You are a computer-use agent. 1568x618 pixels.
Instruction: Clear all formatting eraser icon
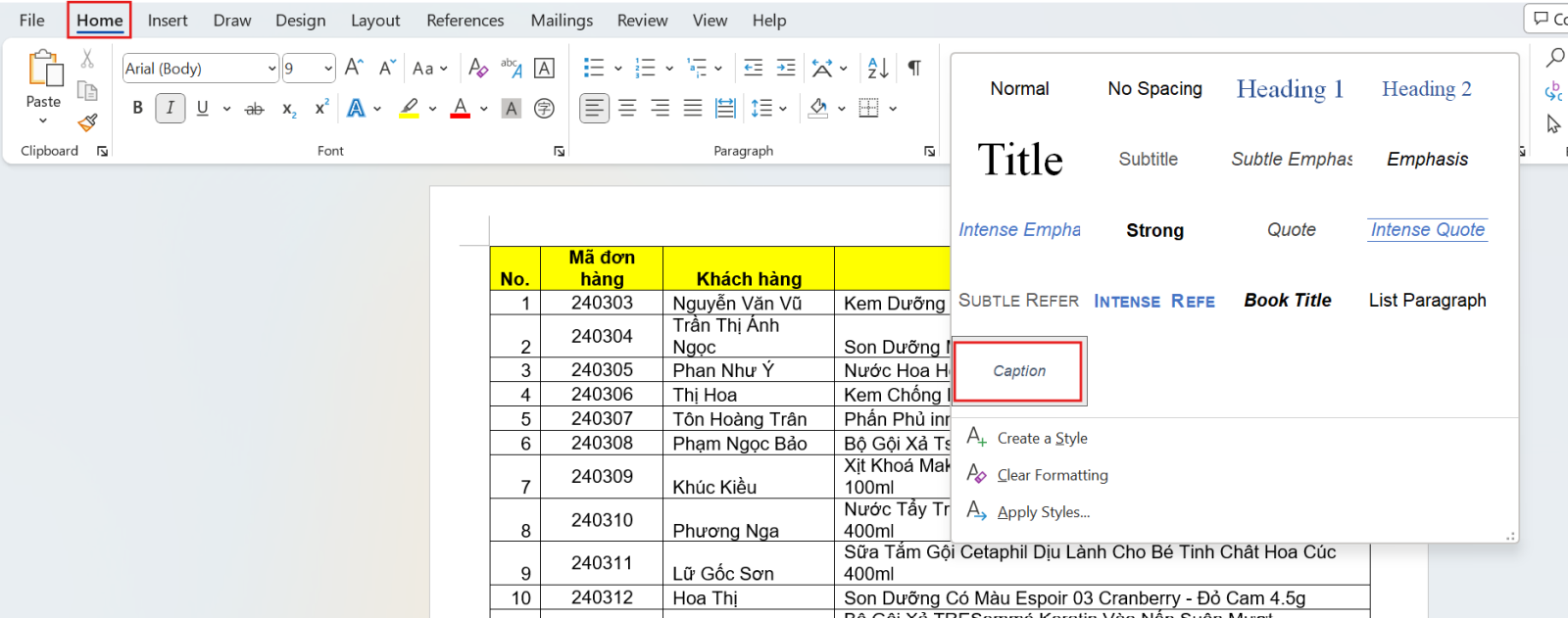(x=477, y=68)
